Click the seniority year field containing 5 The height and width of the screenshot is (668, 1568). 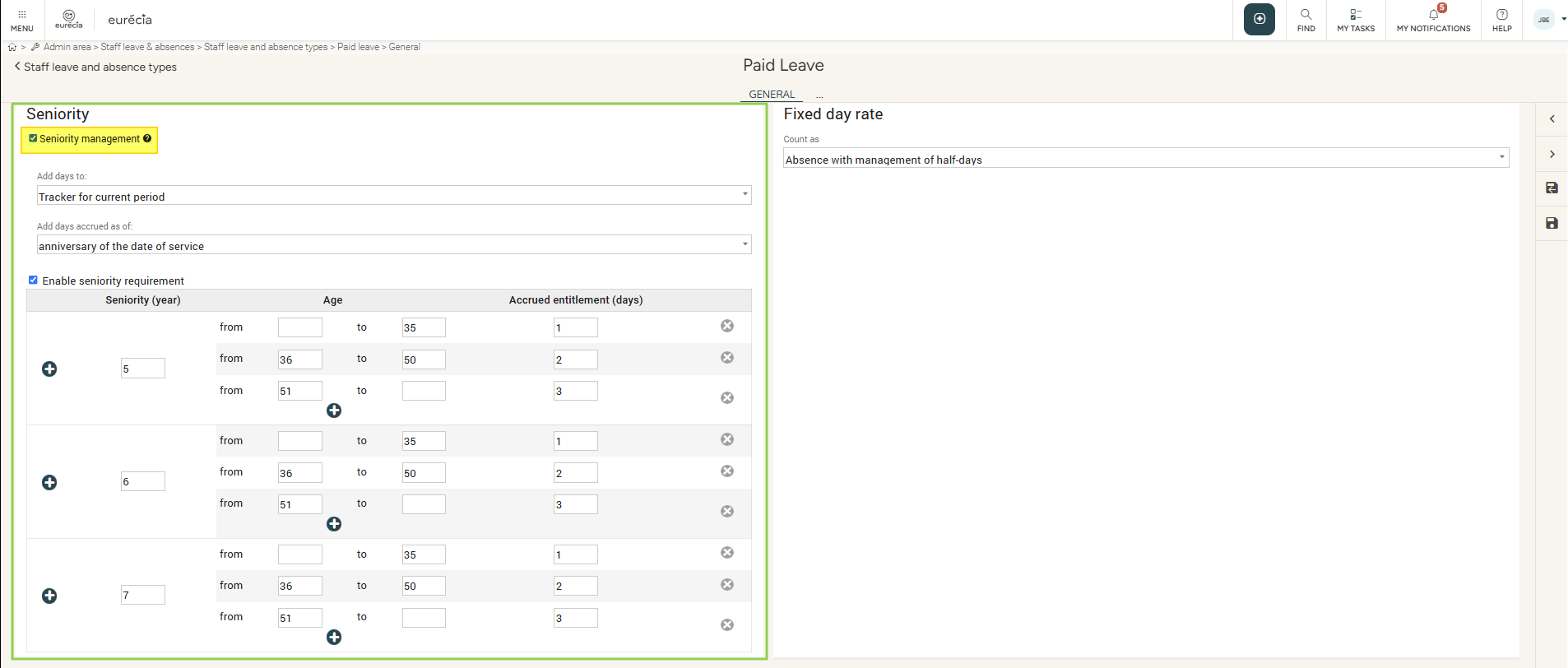click(142, 369)
